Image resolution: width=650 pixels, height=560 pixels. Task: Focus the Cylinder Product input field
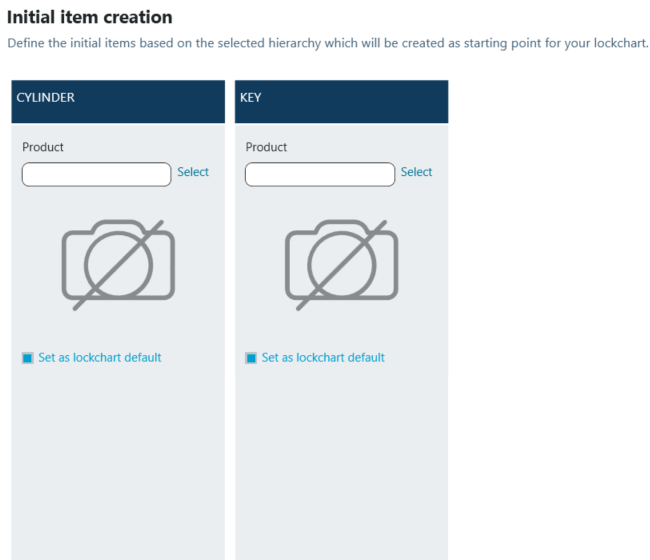point(96,174)
